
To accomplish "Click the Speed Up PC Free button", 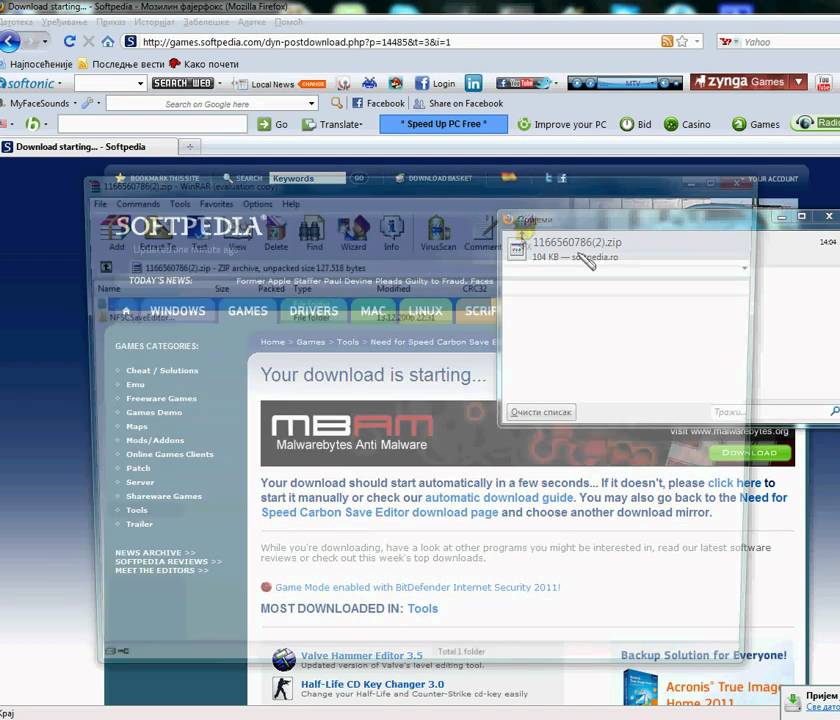I will click(444, 124).
